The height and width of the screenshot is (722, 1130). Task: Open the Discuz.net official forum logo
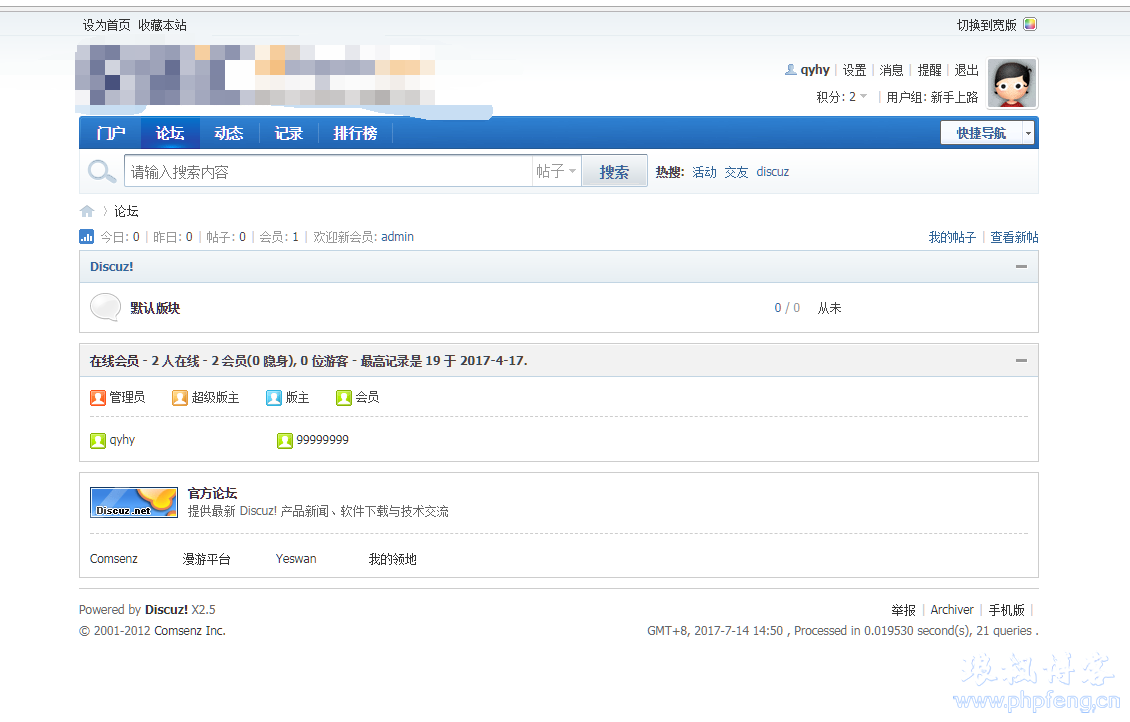tap(133, 502)
